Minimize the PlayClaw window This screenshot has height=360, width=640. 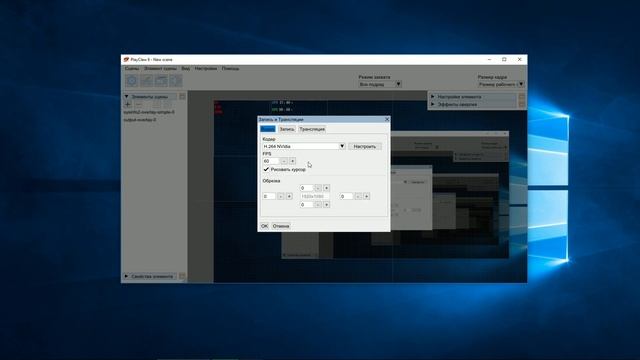tap(489, 60)
